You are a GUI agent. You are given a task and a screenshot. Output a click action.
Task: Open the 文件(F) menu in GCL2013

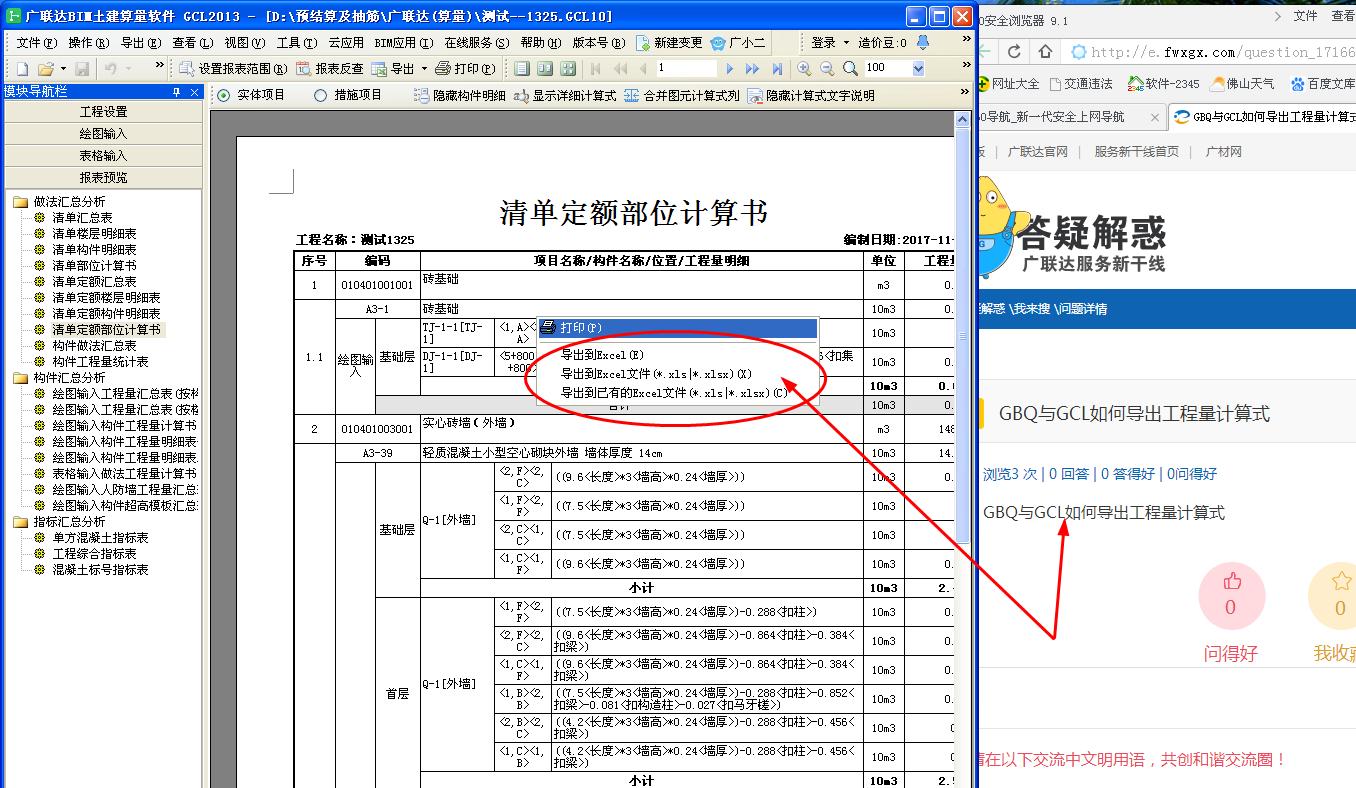coord(36,43)
